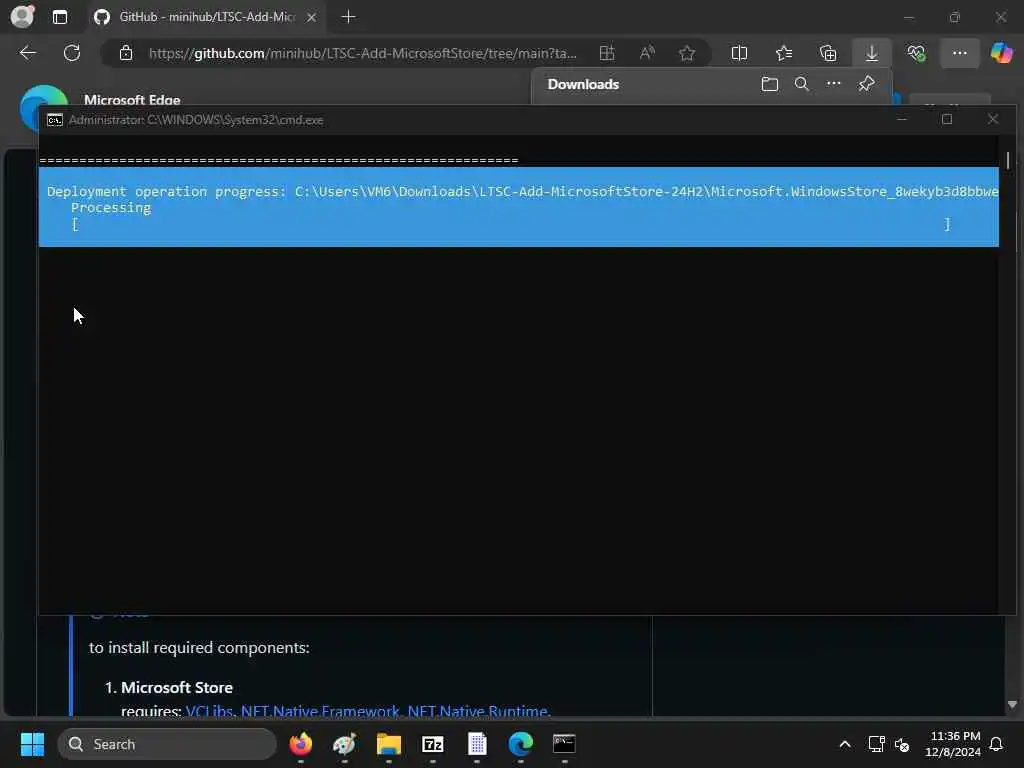Open the tab actions menu icon

[x=60, y=17]
